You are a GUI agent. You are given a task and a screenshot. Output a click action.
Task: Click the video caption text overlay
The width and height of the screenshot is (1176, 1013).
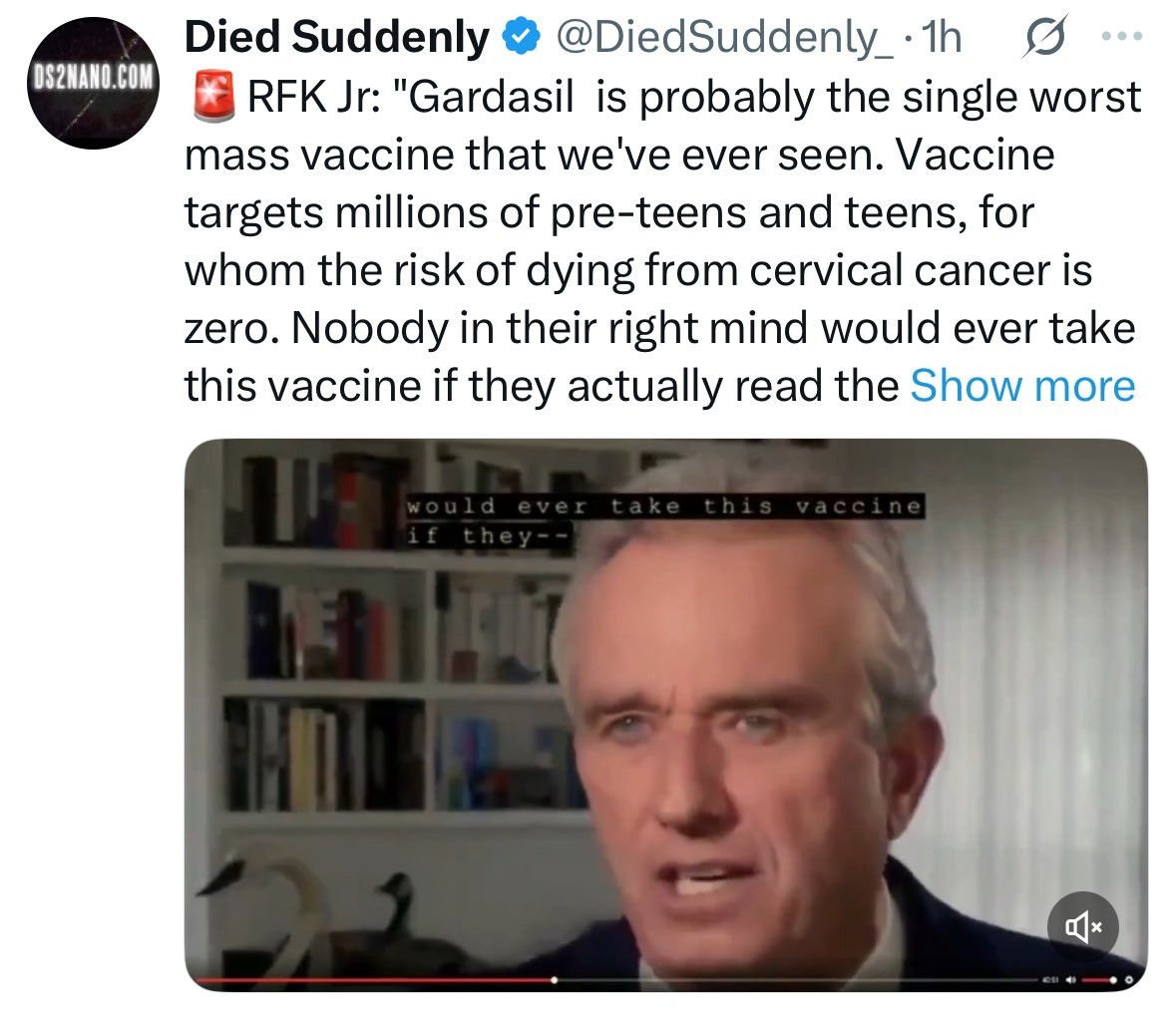[x=664, y=520]
